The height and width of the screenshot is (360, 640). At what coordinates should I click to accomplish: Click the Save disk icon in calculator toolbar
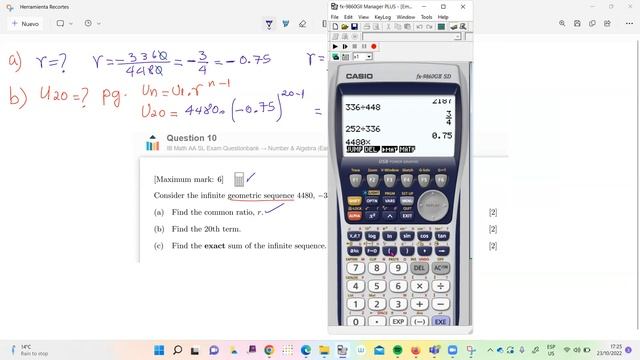pos(354,27)
